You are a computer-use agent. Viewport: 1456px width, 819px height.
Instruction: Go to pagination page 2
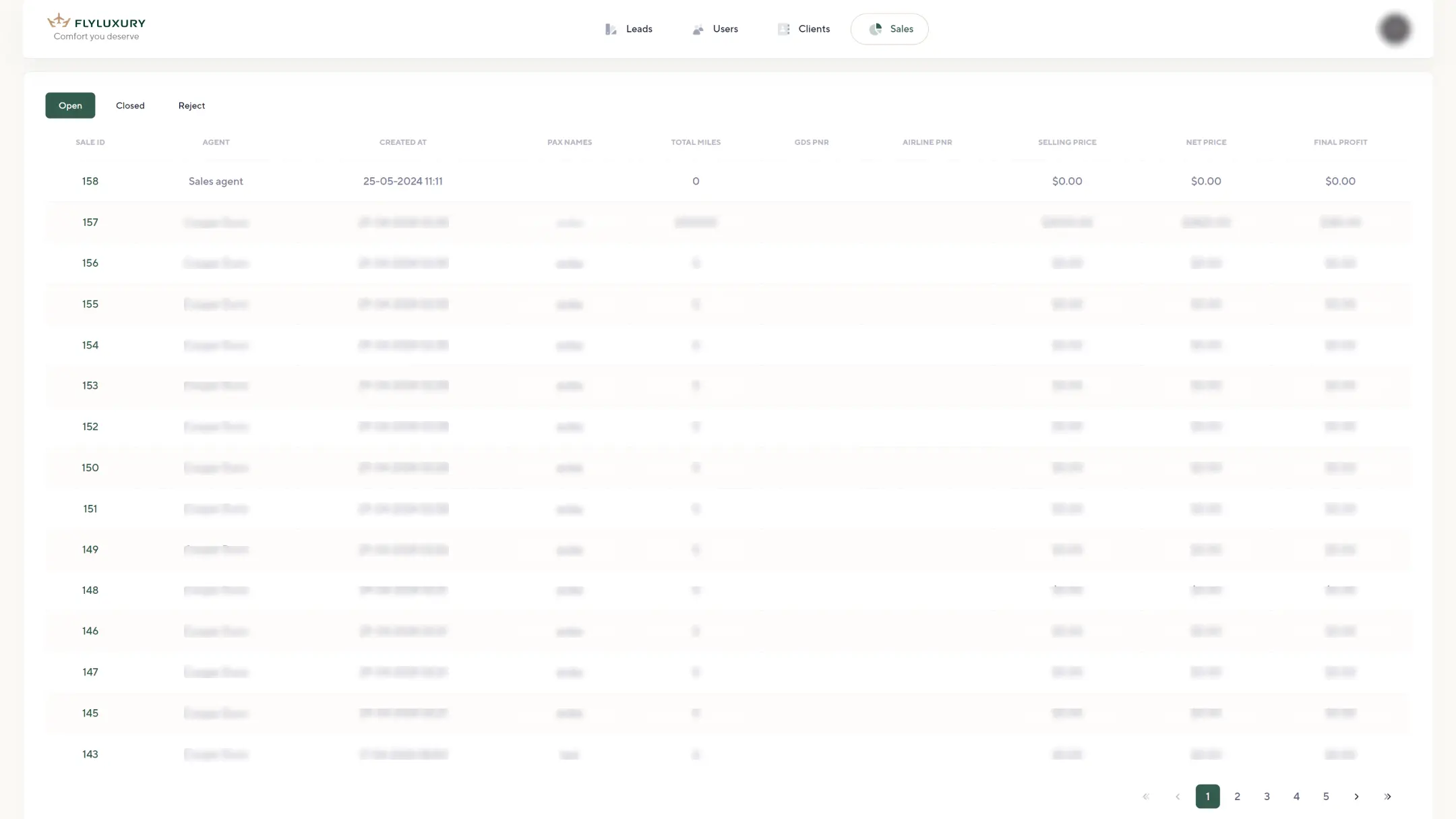[1237, 796]
